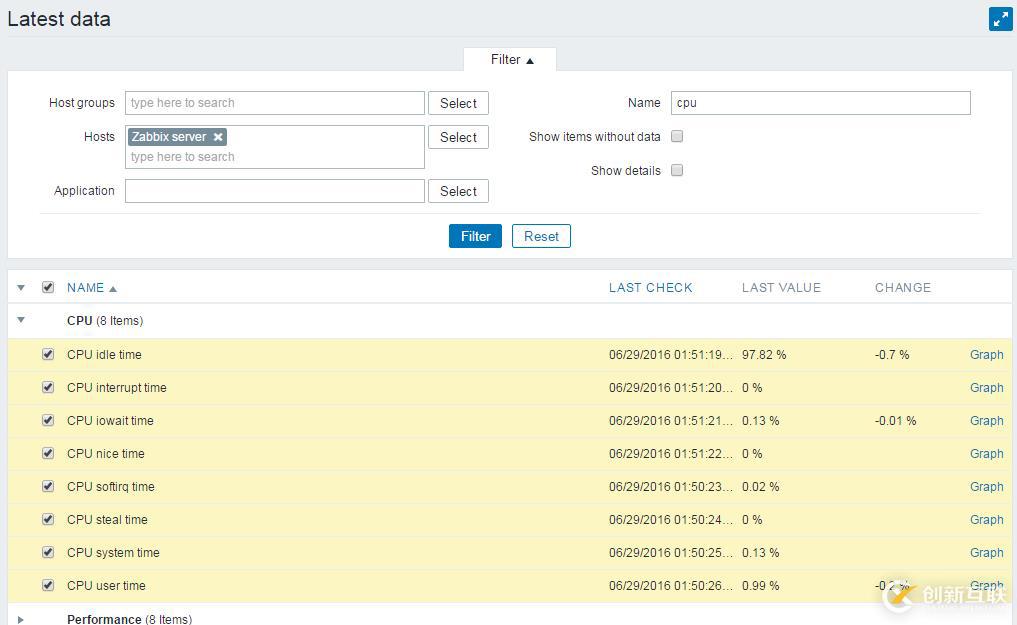Collapse the CPU group using its chevron
This screenshot has width=1017, height=625.
click(21, 321)
